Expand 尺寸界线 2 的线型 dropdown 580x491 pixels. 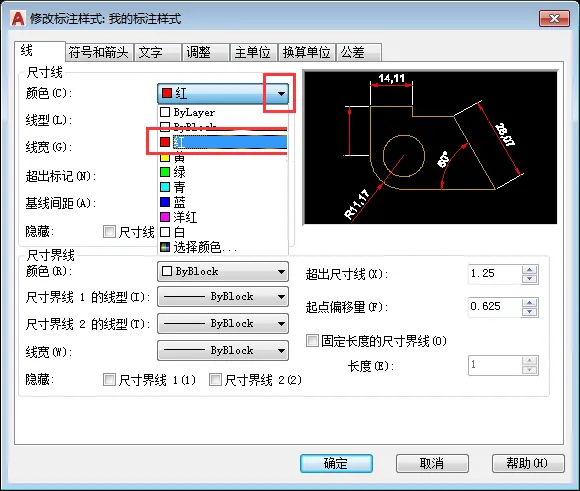click(x=223, y=324)
